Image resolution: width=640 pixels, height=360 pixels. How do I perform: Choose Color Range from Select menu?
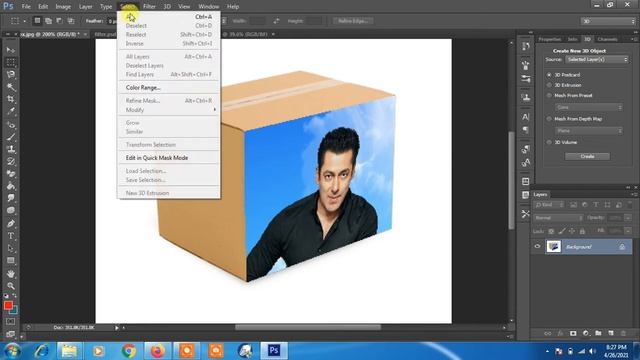(168, 88)
